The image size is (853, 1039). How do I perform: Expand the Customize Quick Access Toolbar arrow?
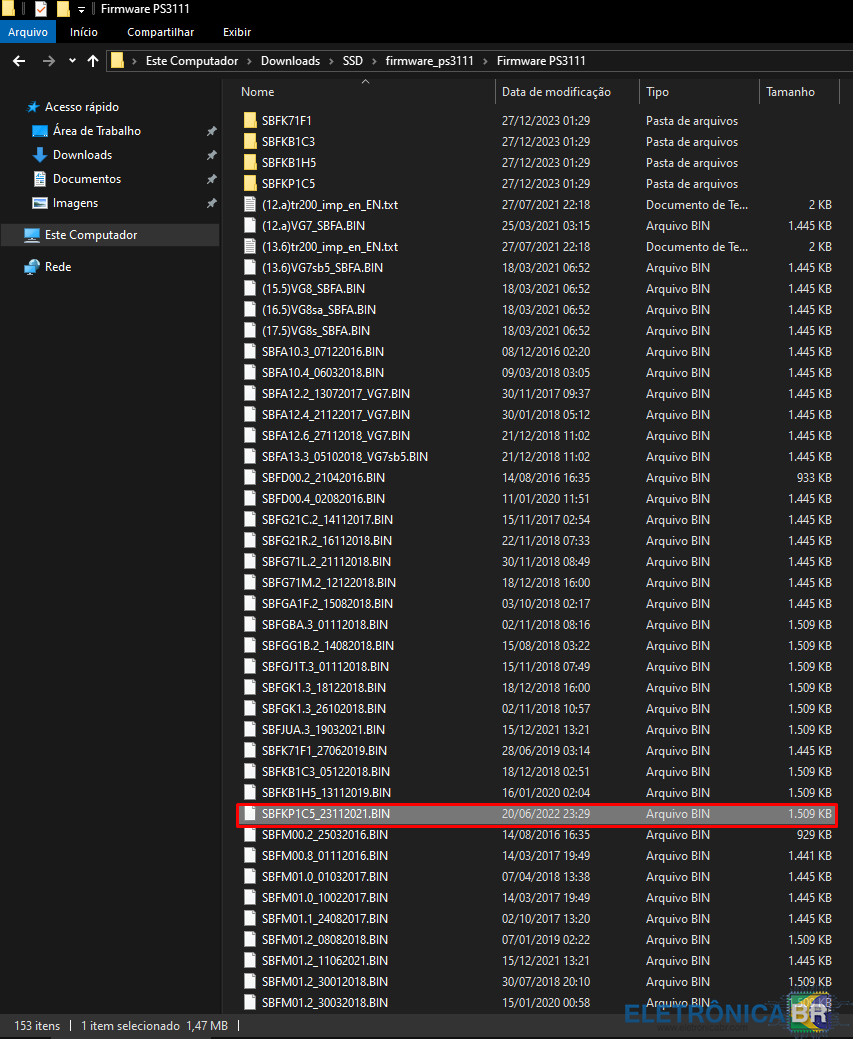81,9
